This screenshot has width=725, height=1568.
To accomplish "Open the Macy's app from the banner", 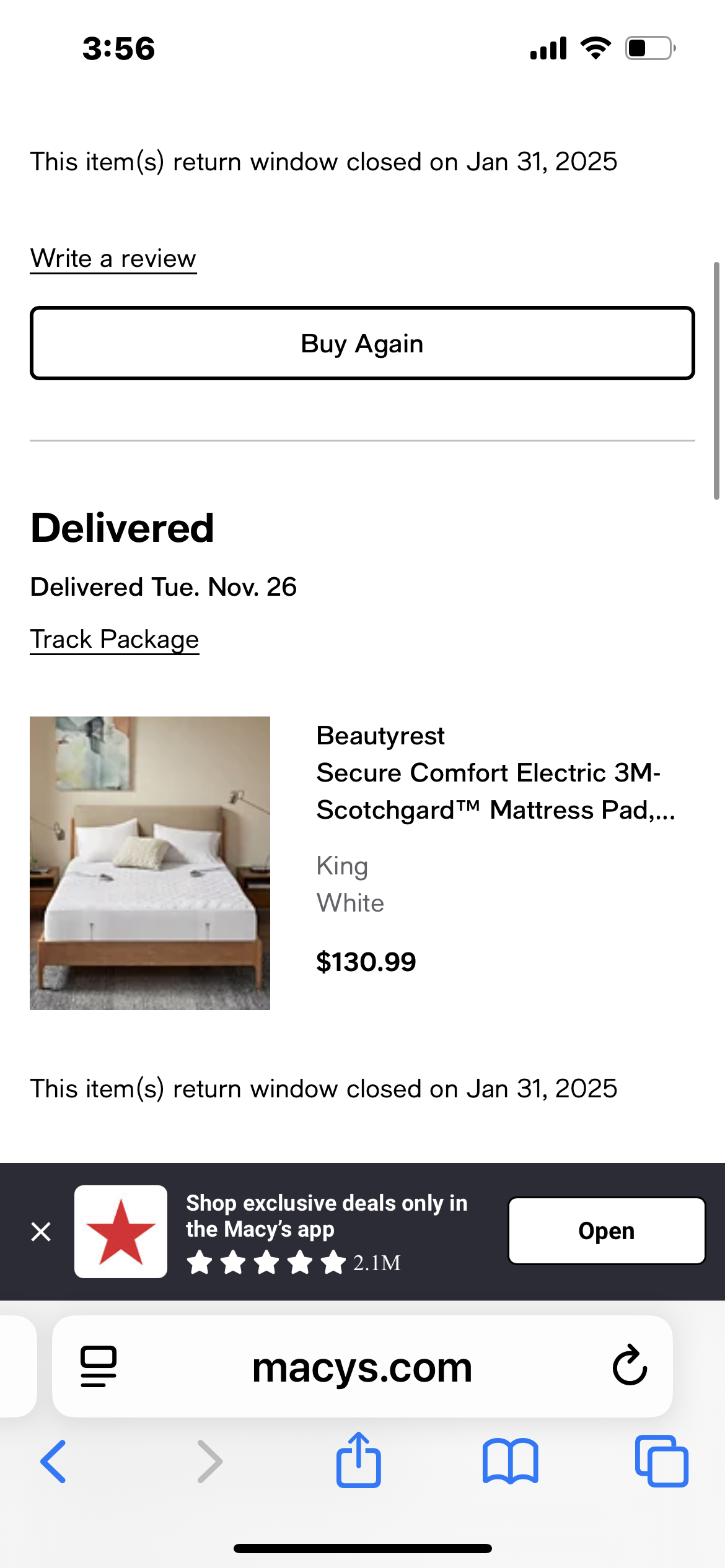I will (607, 1230).
